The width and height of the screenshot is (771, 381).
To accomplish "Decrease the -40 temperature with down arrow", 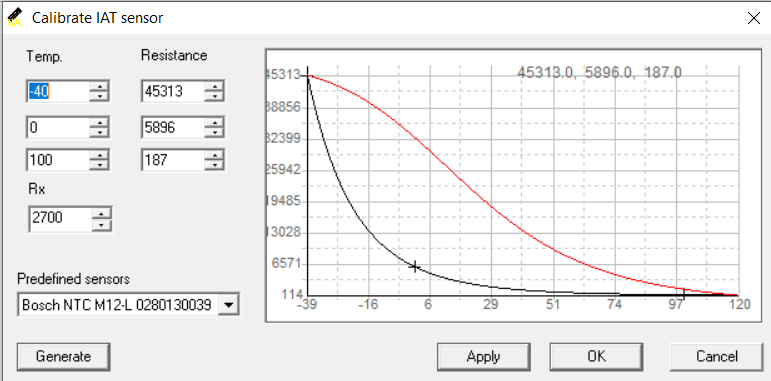I will [x=99, y=96].
